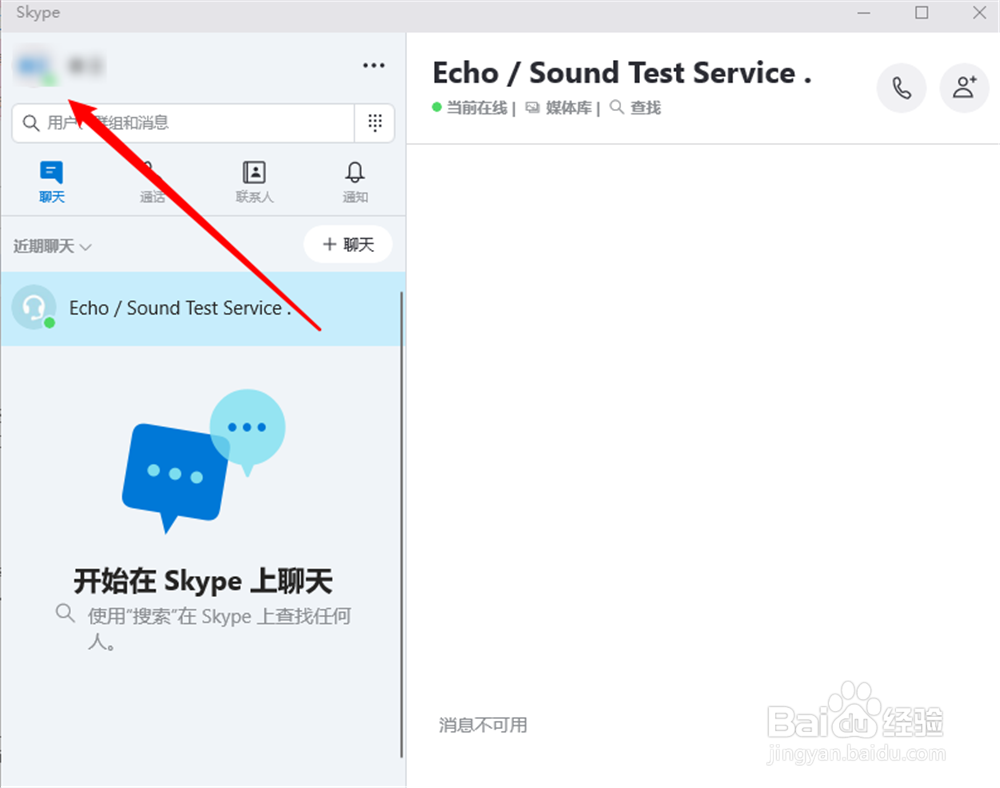
Task: Switch to the 聊天 chats tab
Action: (51, 181)
